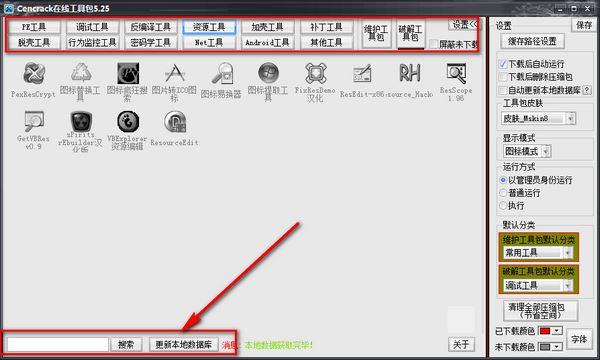Switch to the Android工具 category tab
600x360 pixels.
(x=267, y=42)
